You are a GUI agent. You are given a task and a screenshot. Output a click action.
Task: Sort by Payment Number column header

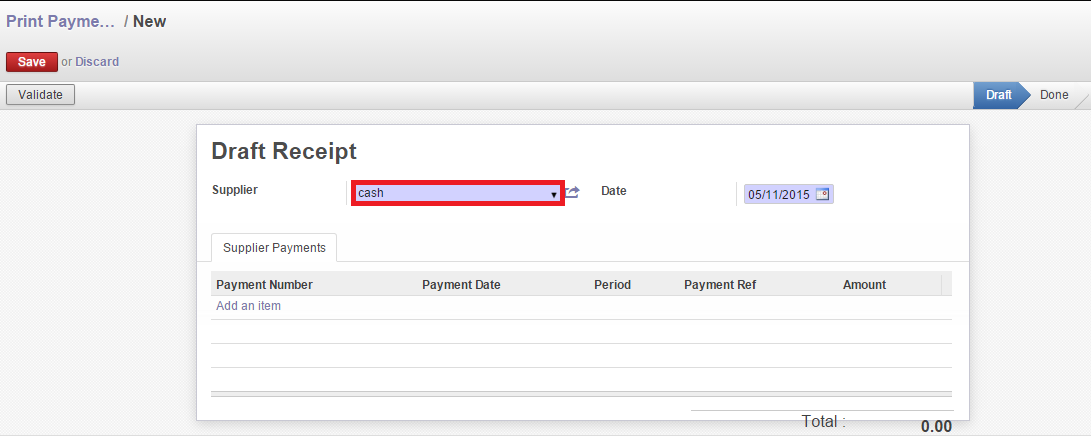[264, 284]
